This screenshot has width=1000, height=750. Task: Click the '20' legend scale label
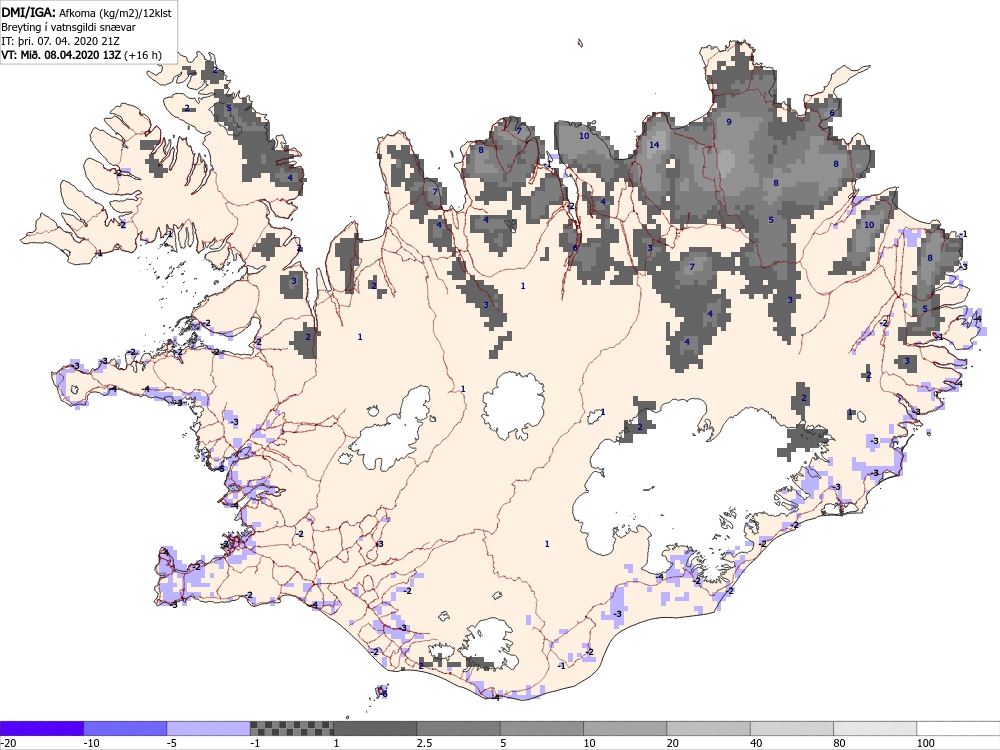coord(673,743)
